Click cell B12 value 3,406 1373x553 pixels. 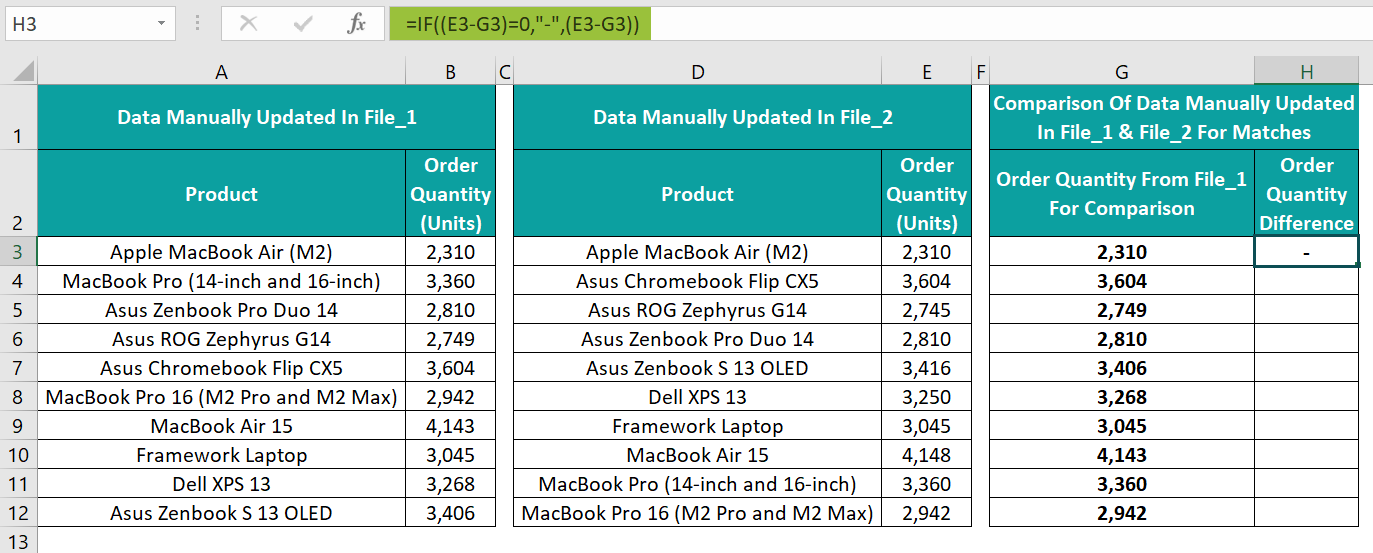pyautogui.click(x=451, y=513)
